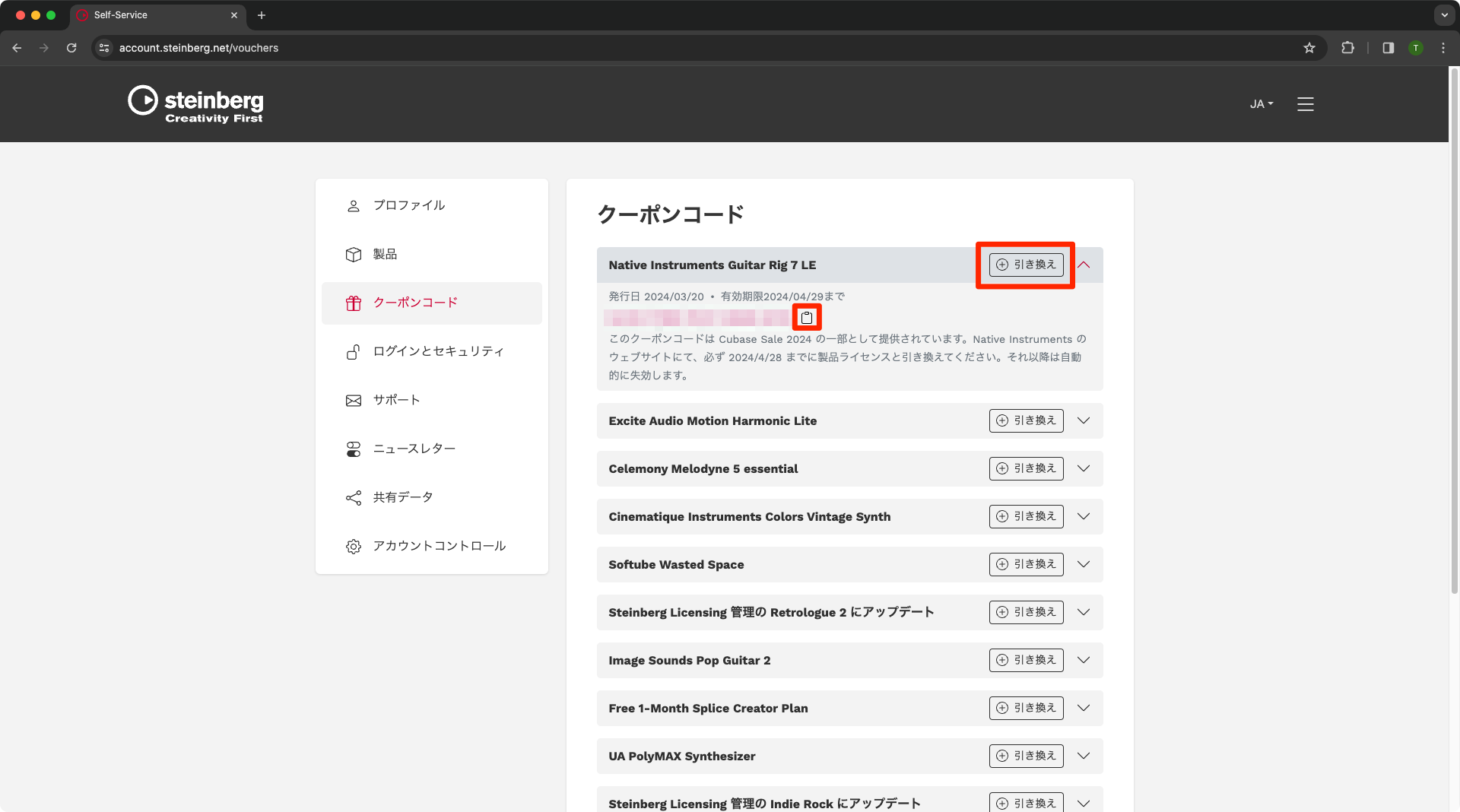1460x812 pixels.
Task: Expand the Softube Wasted Space entry
Action: click(x=1084, y=564)
